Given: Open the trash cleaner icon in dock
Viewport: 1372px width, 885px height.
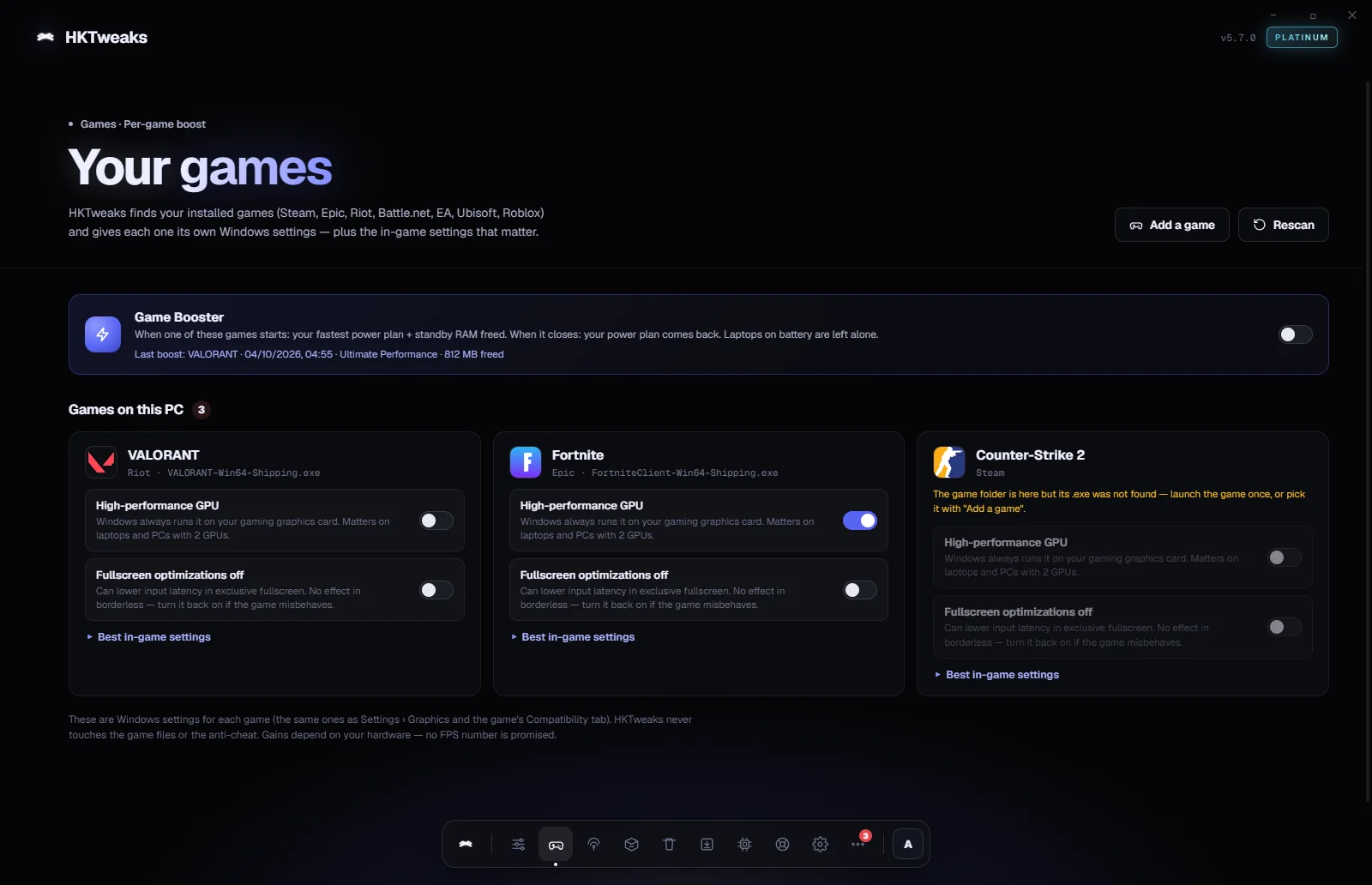Looking at the screenshot, I should click(669, 844).
